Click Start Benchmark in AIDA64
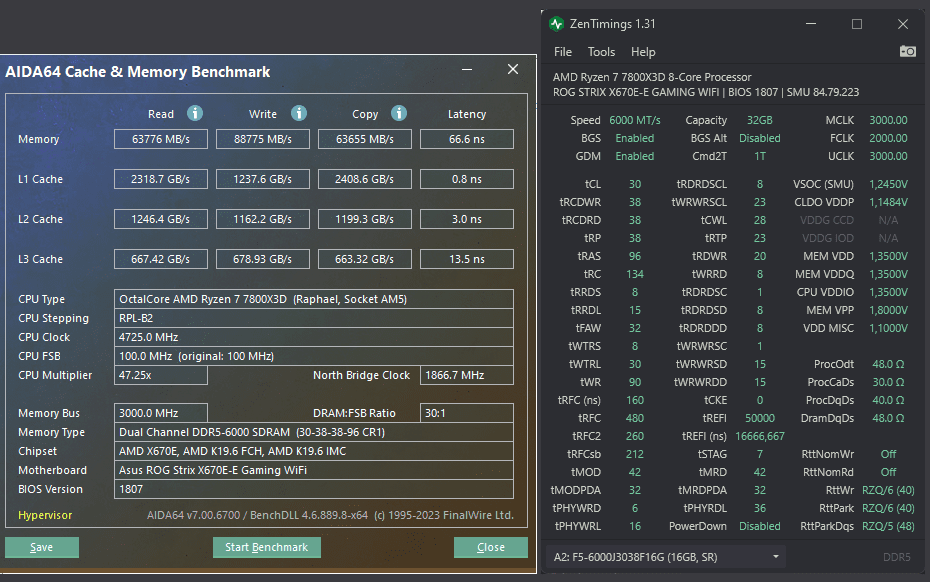Viewport: 930px width, 582px height. (266, 547)
